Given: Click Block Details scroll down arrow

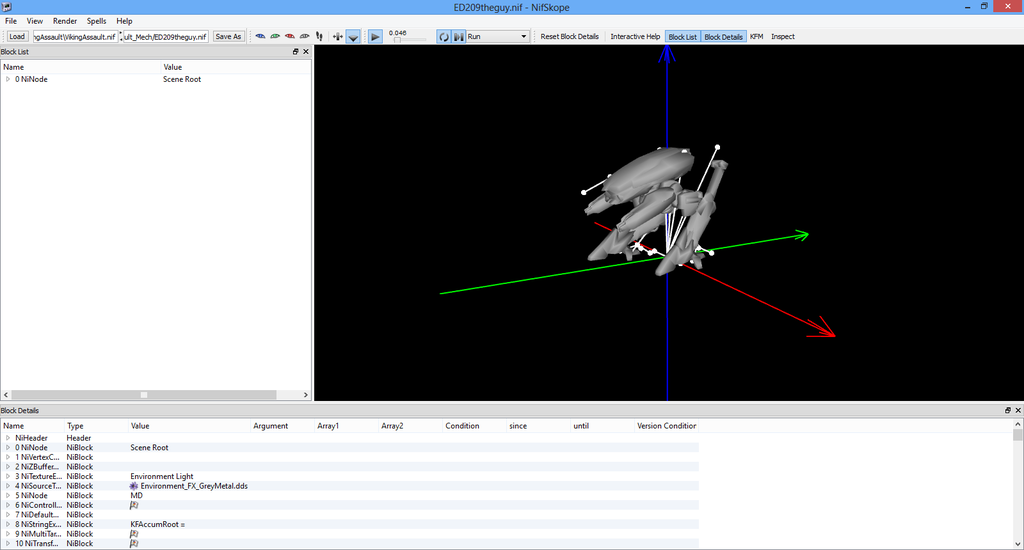Looking at the screenshot, I should pos(1017,544).
